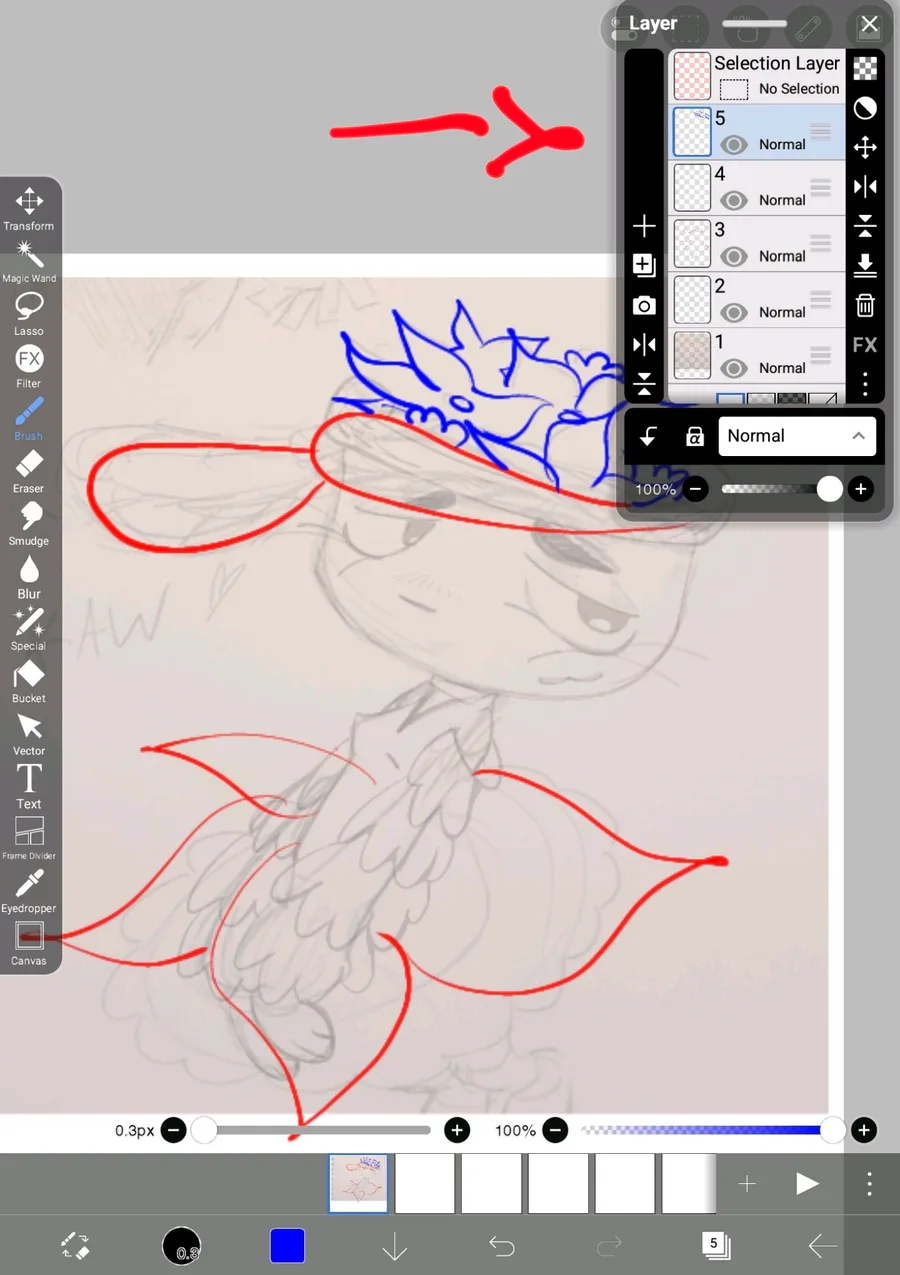900x1275 pixels.
Task: Open animation more options three dots
Action: pyautogui.click(x=869, y=1184)
